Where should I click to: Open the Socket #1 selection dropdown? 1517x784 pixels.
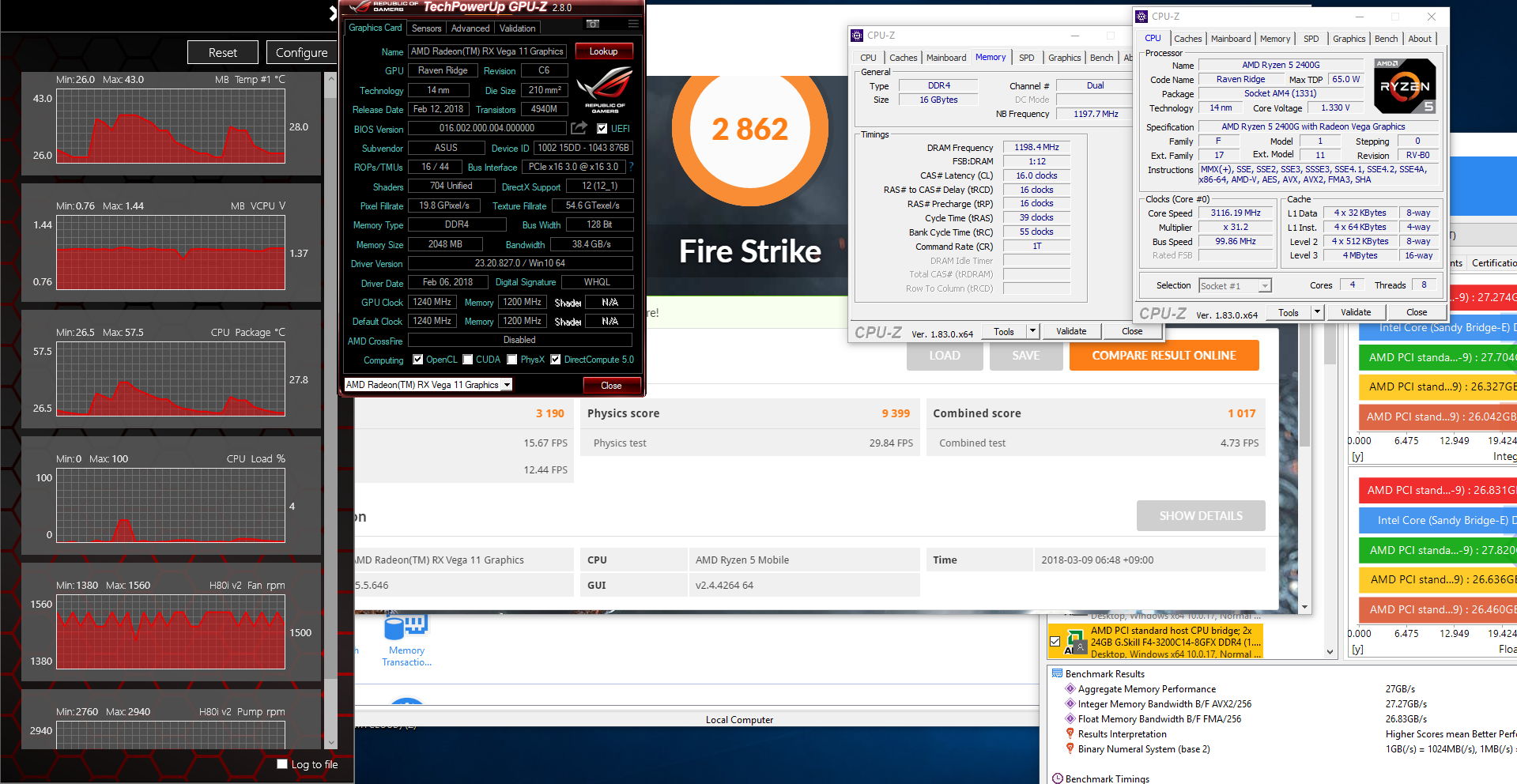point(1265,286)
